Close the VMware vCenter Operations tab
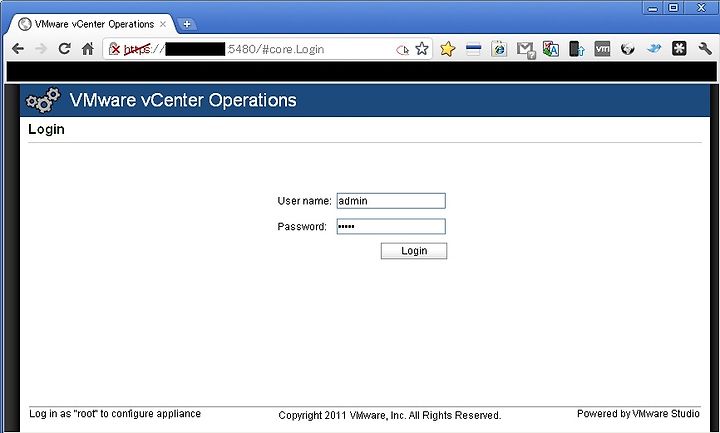Screen dimensions: 720x433 [163, 24]
